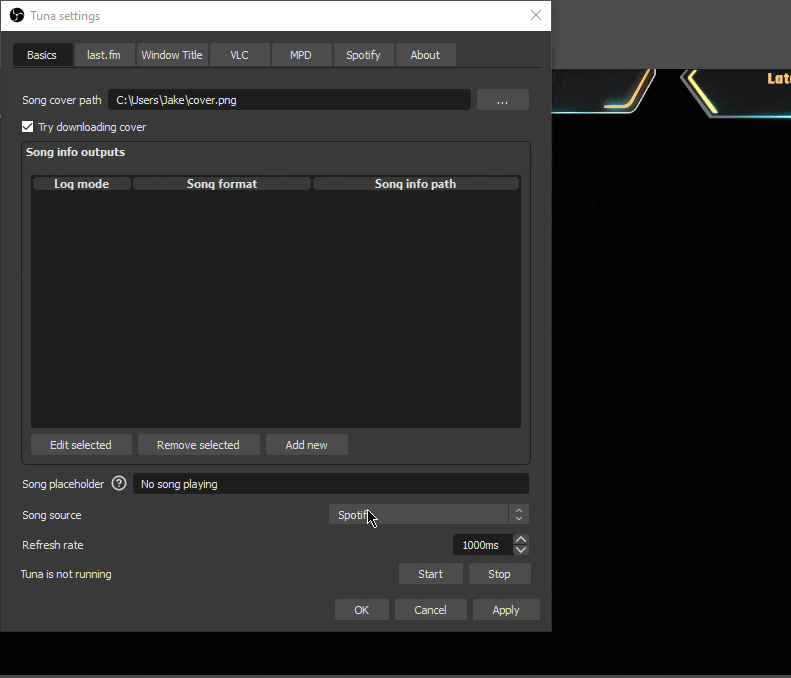
Task: Open the Basics tab
Action: pos(42,55)
